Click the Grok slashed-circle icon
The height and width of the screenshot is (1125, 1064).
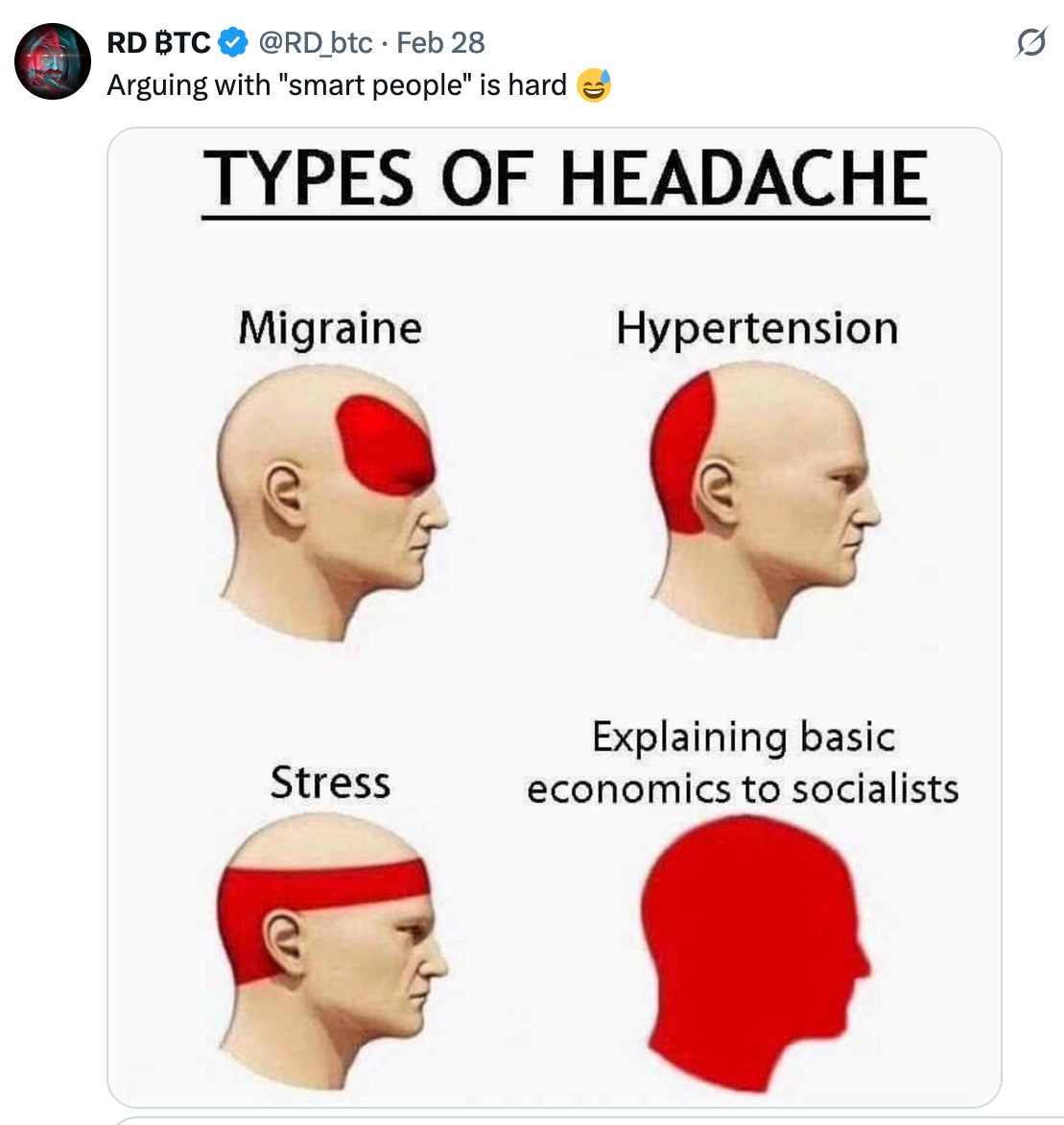click(1031, 42)
